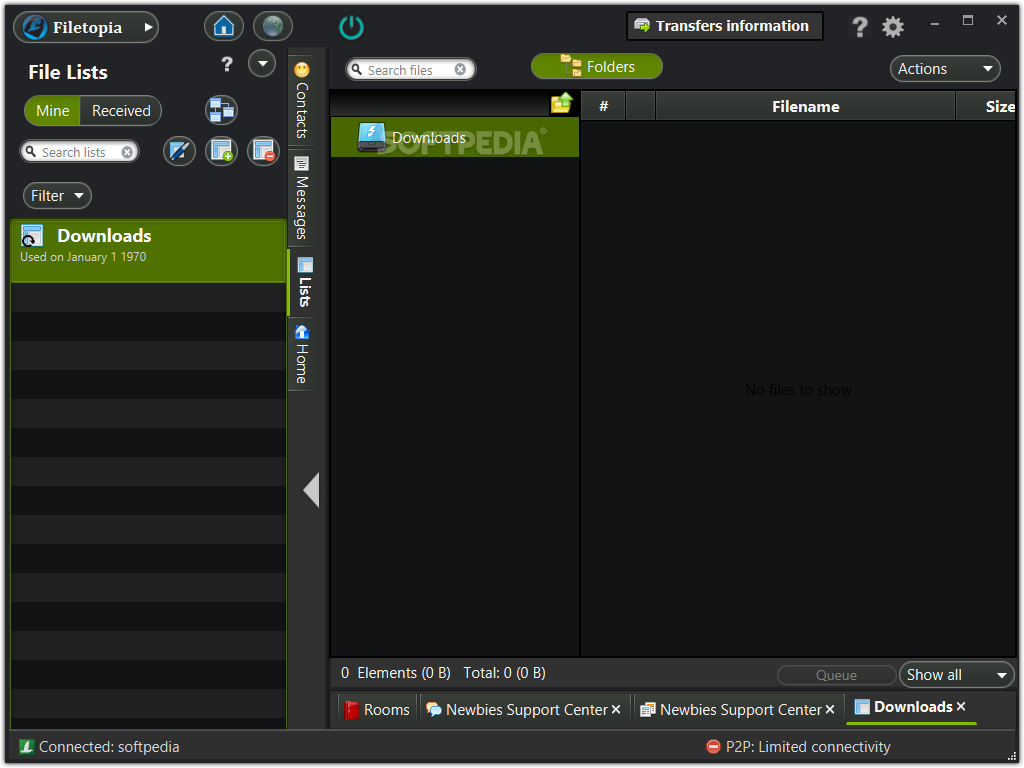Switch to Received lists

121,111
